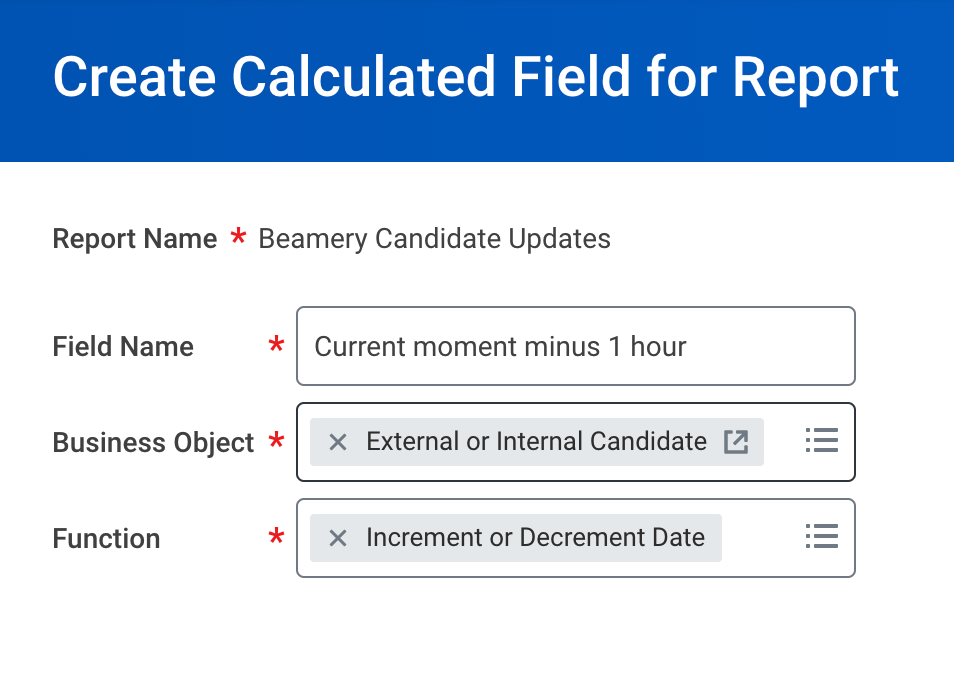Viewport: 954px width, 694px height.
Task: Click empty area in Function field
Action: [x=762, y=538]
